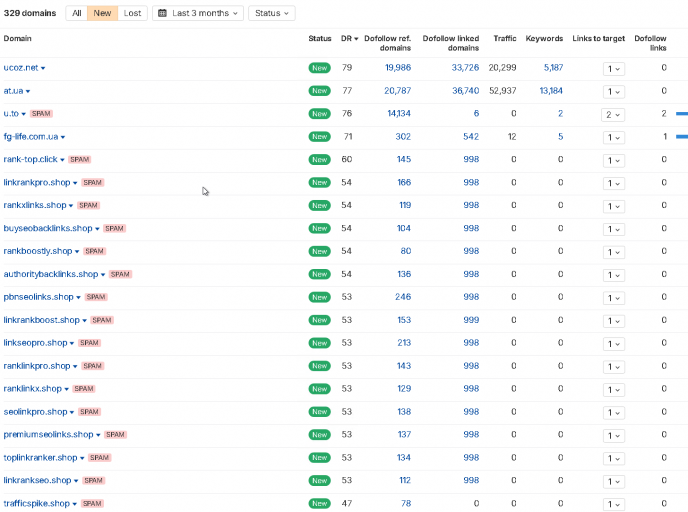688x512 pixels.
Task: Open the toplinkranker.shop domain link
Action: [40, 458]
